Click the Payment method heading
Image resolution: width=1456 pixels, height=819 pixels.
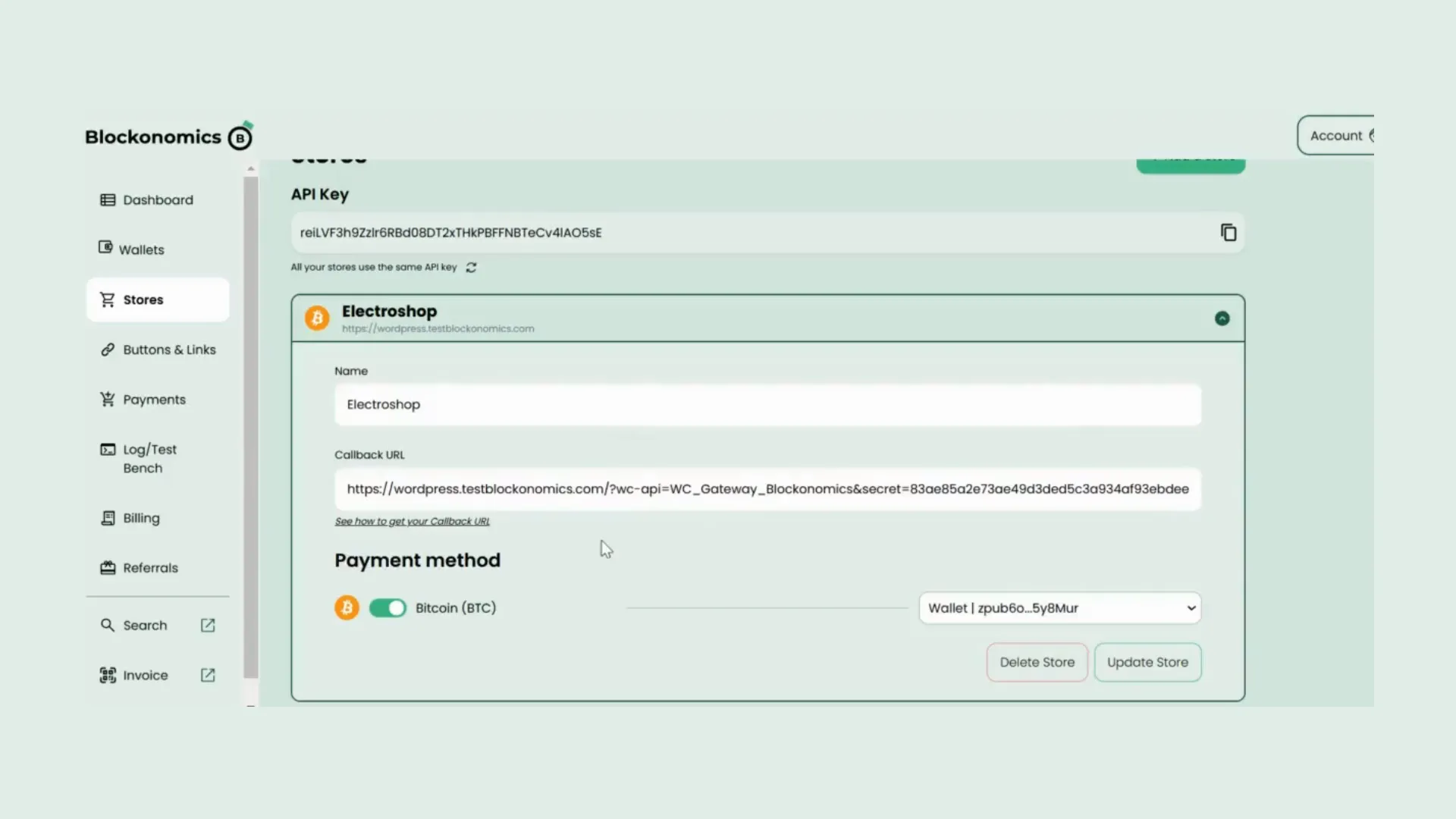pos(417,560)
